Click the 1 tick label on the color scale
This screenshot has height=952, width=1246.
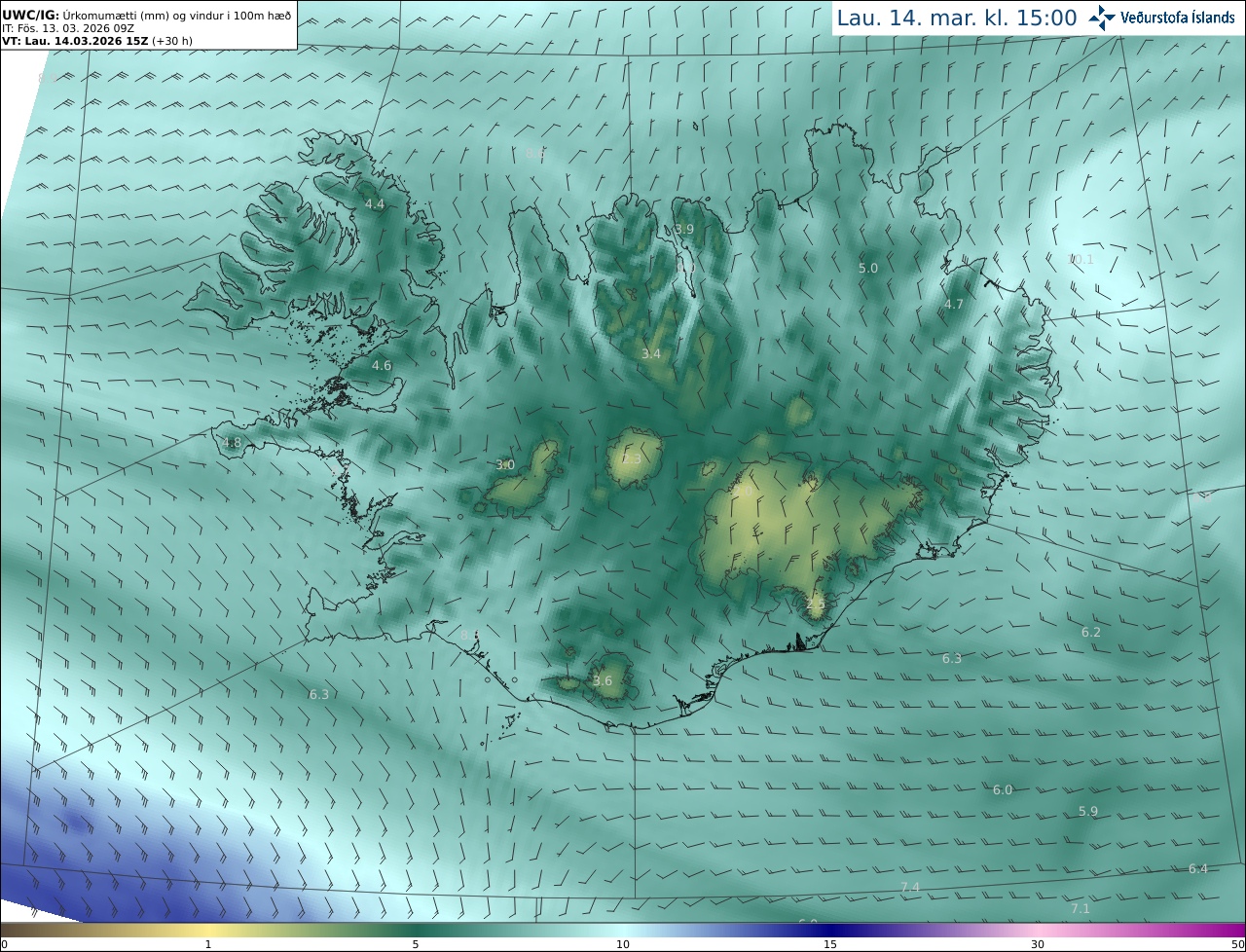point(208,944)
